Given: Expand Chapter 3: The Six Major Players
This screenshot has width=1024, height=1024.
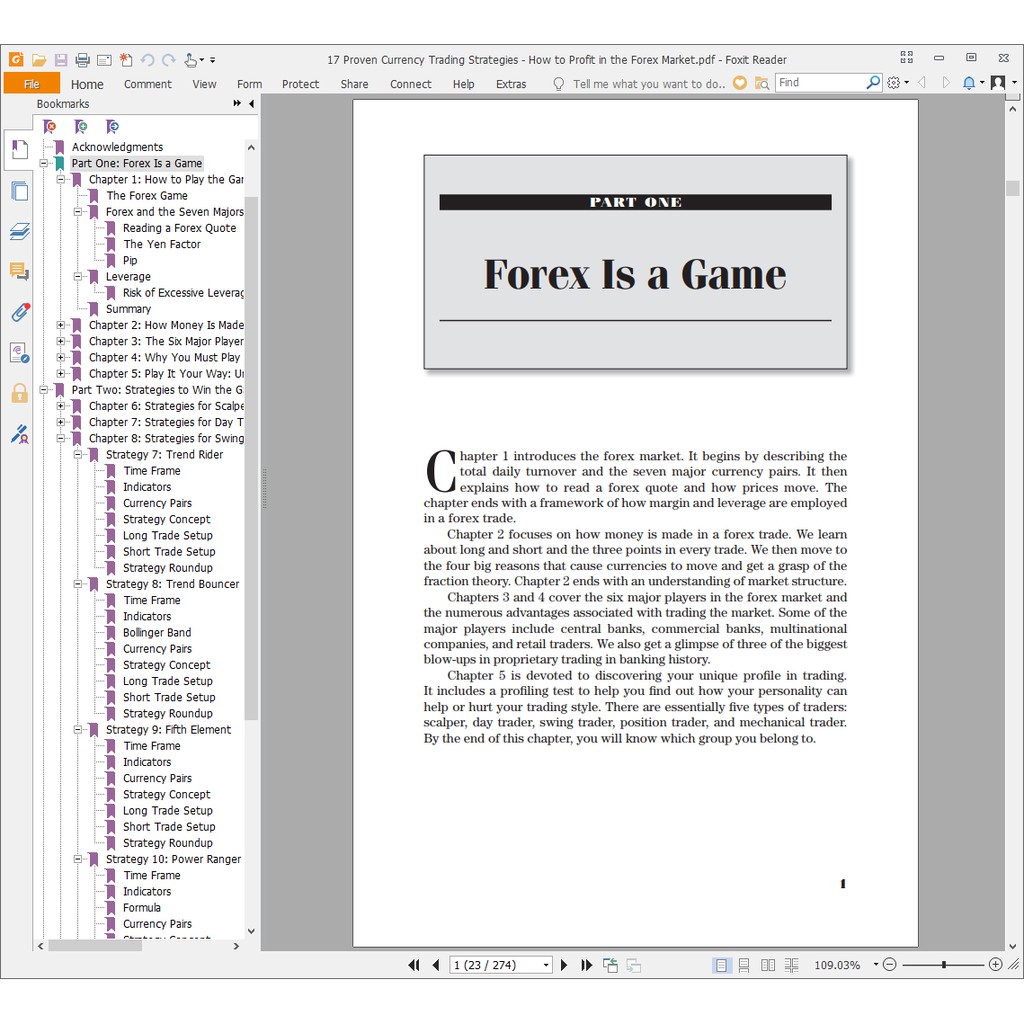Looking at the screenshot, I should 61,341.
